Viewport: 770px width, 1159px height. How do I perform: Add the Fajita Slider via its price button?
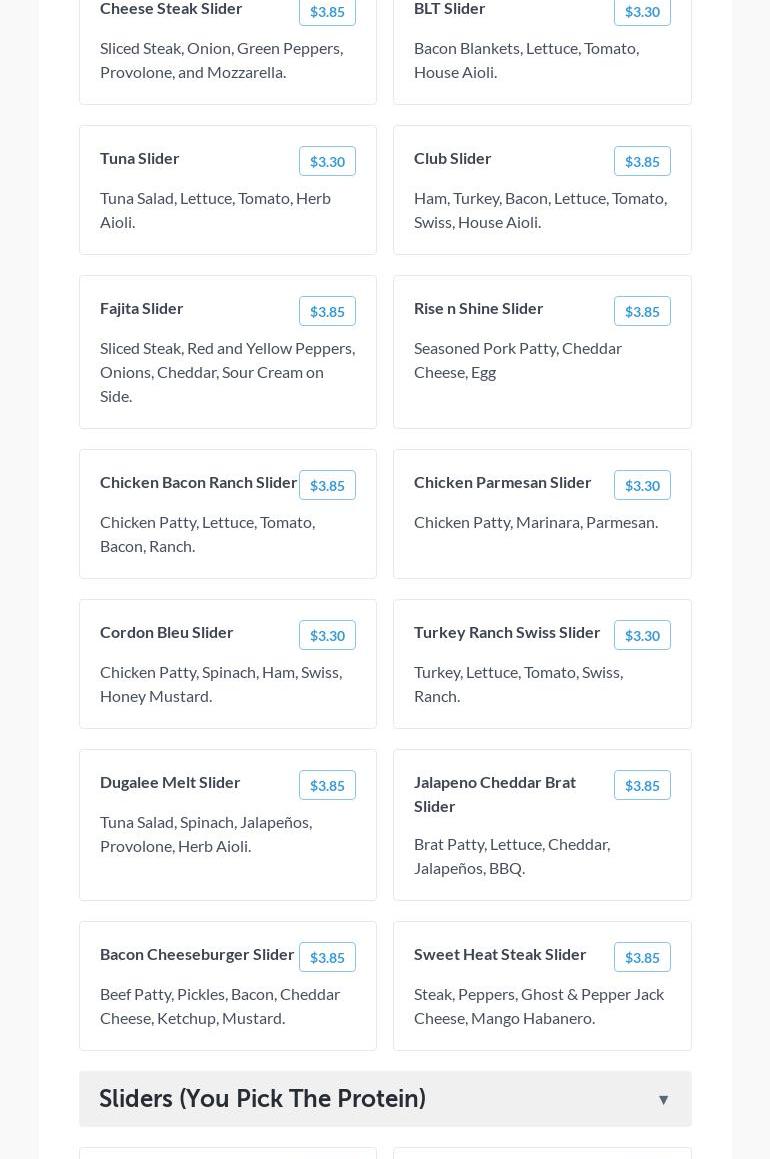pos(327,311)
